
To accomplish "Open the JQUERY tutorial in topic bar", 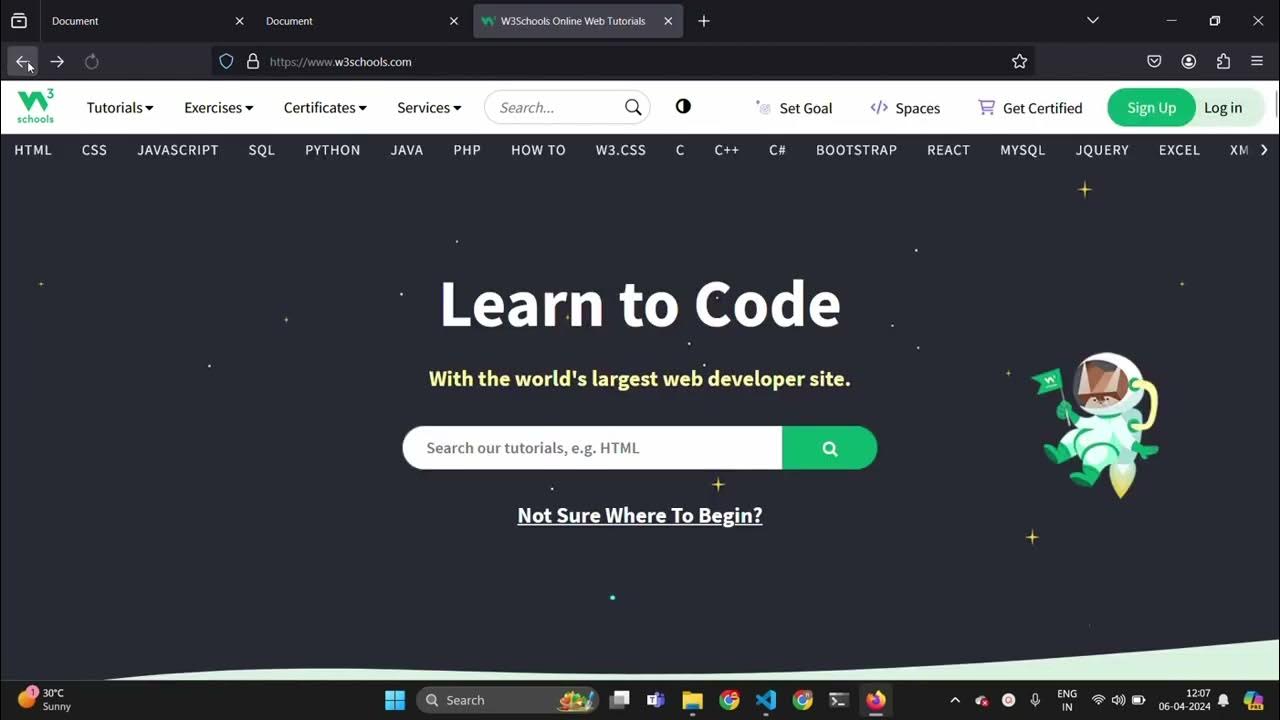I will [1102, 150].
